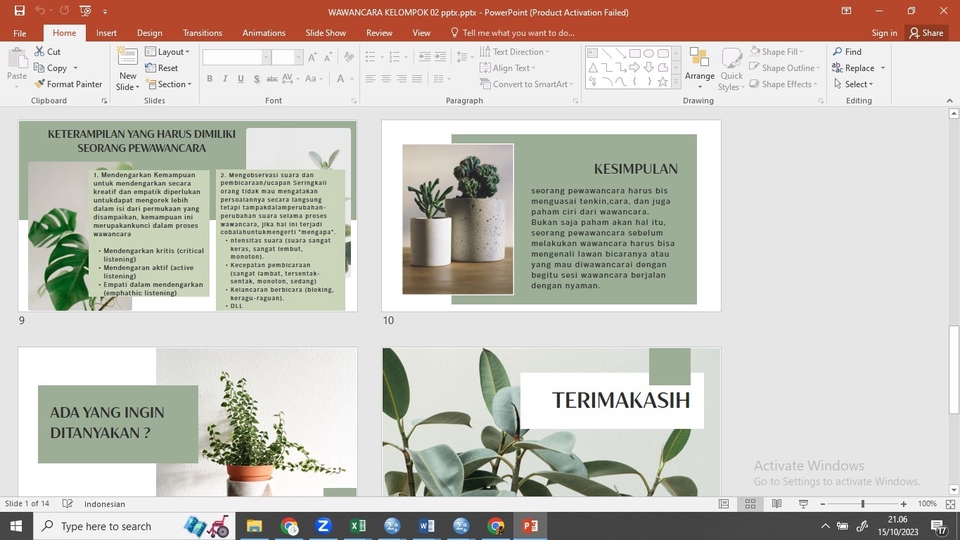Save the presentation with the floppy icon
Image resolution: width=960 pixels, height=540 pixels.
[19, 11]
